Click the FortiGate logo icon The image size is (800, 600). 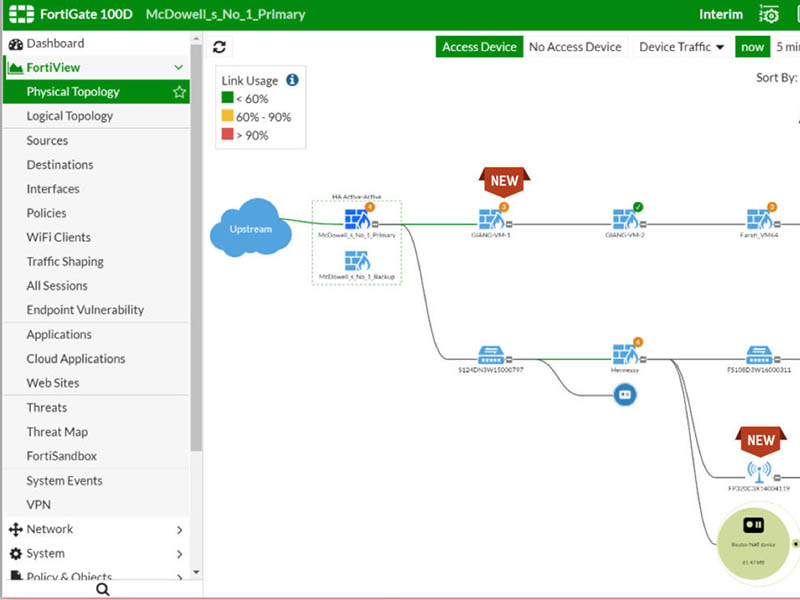[x=21, y=14]
